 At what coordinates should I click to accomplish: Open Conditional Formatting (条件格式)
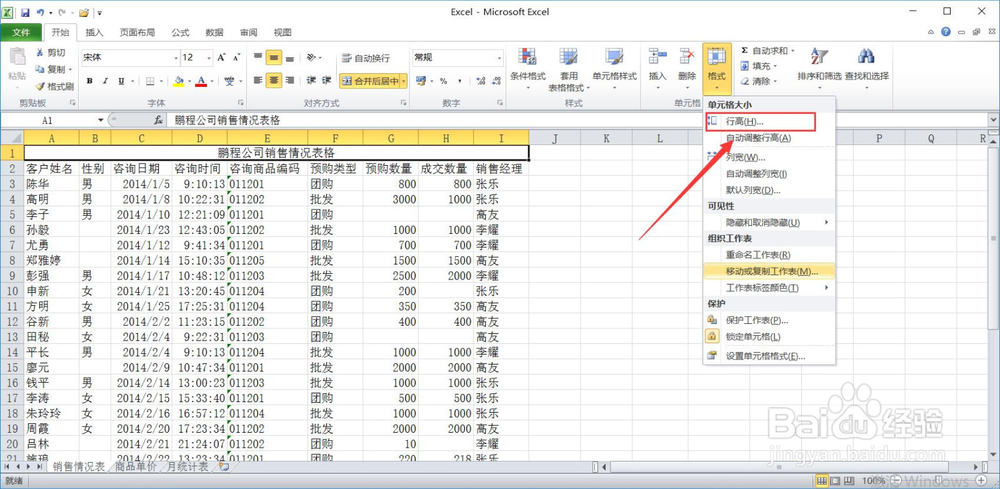[527, 69]
